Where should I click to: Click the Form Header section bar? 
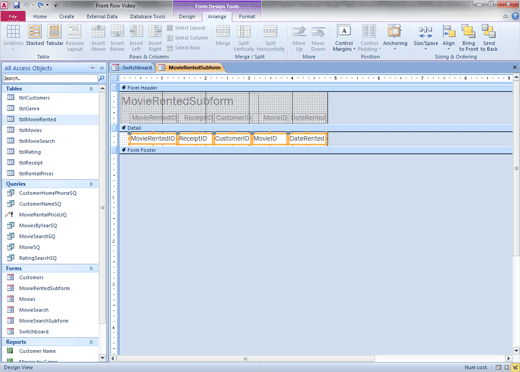point(316,88)
